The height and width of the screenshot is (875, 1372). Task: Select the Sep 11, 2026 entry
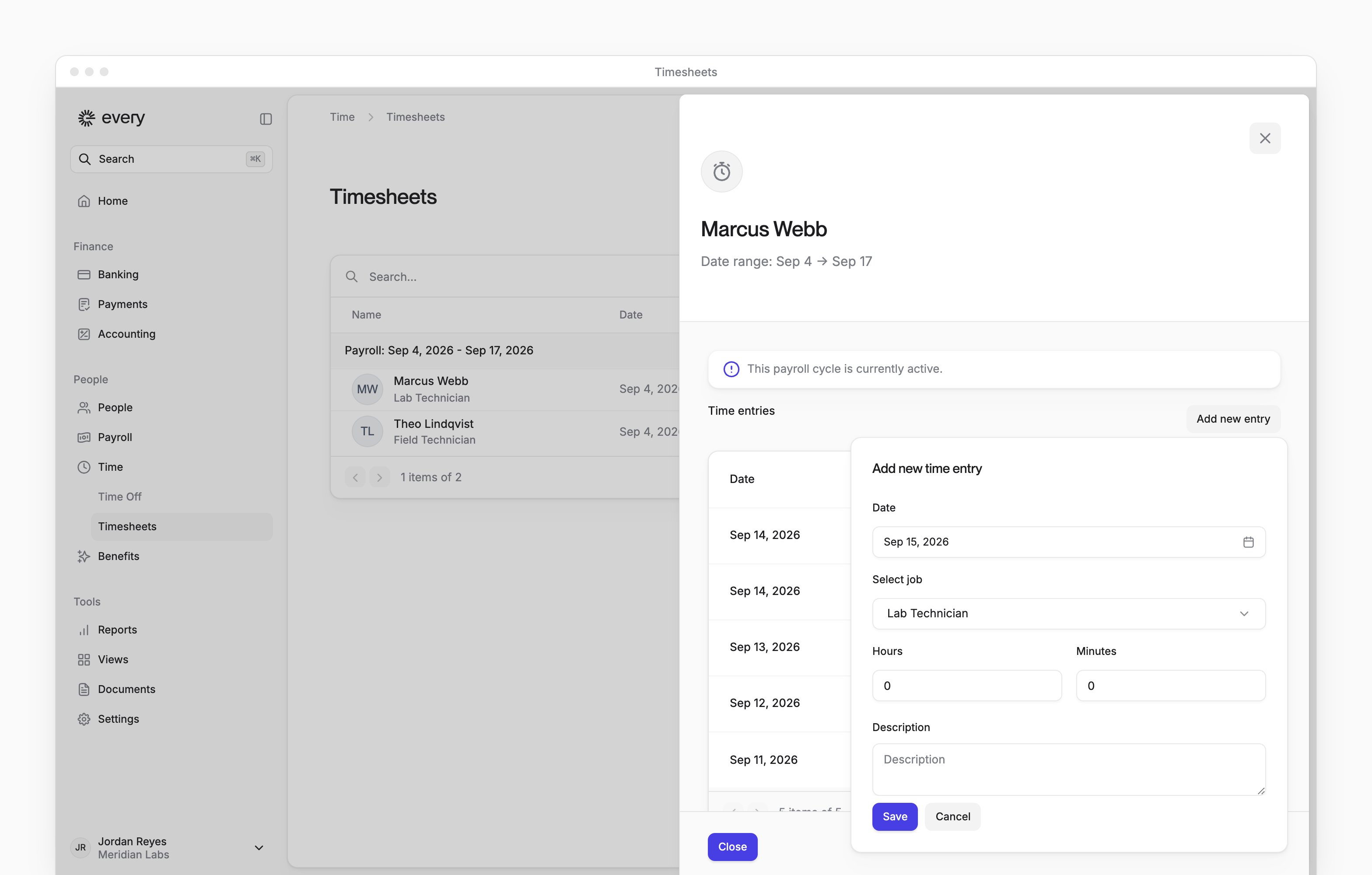[x=780, y=760]
